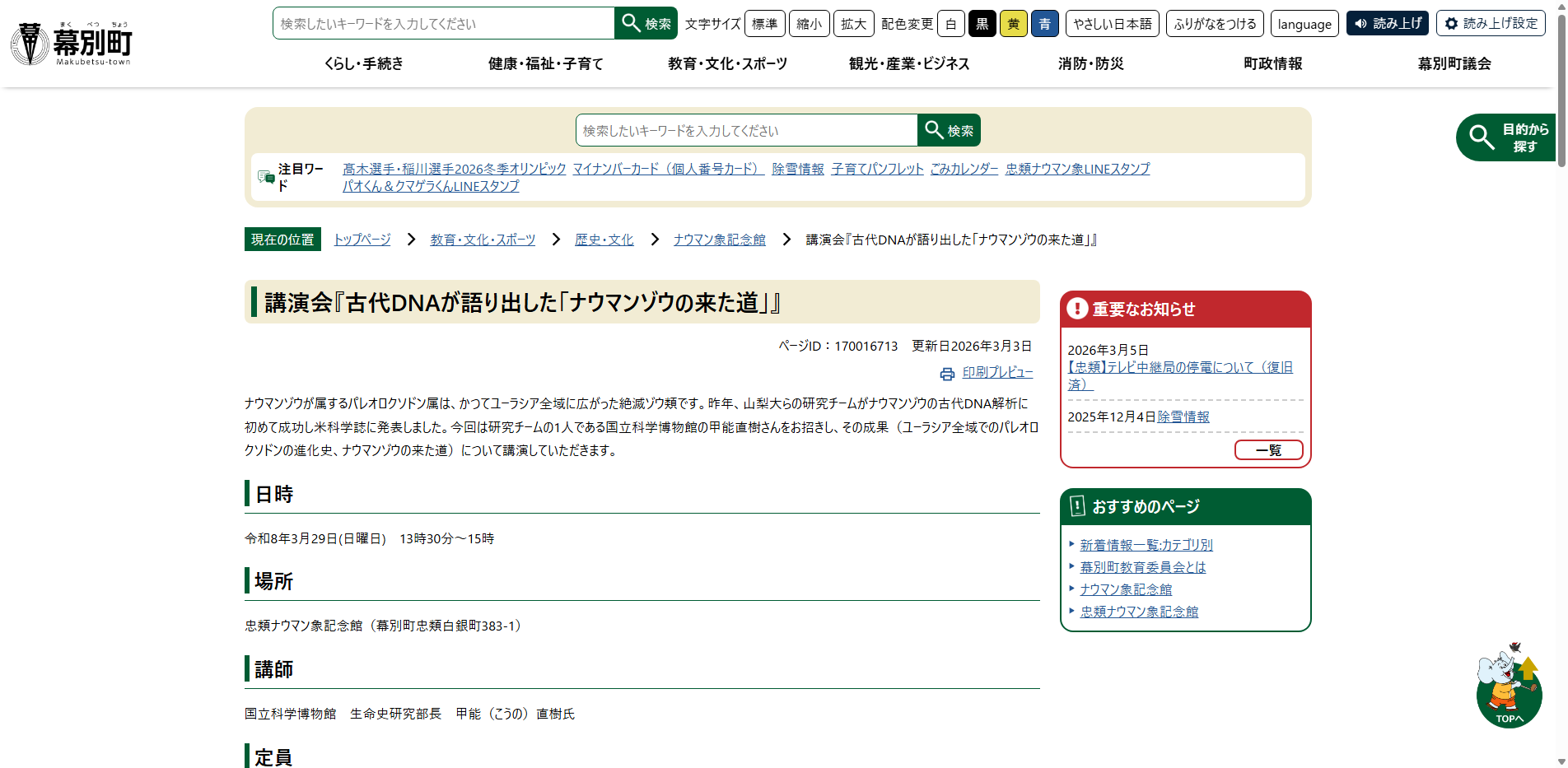Screen dimensions: 1568x768
Task: Open the language selector
Action: pyautogui.click(x=1304, y=23)
